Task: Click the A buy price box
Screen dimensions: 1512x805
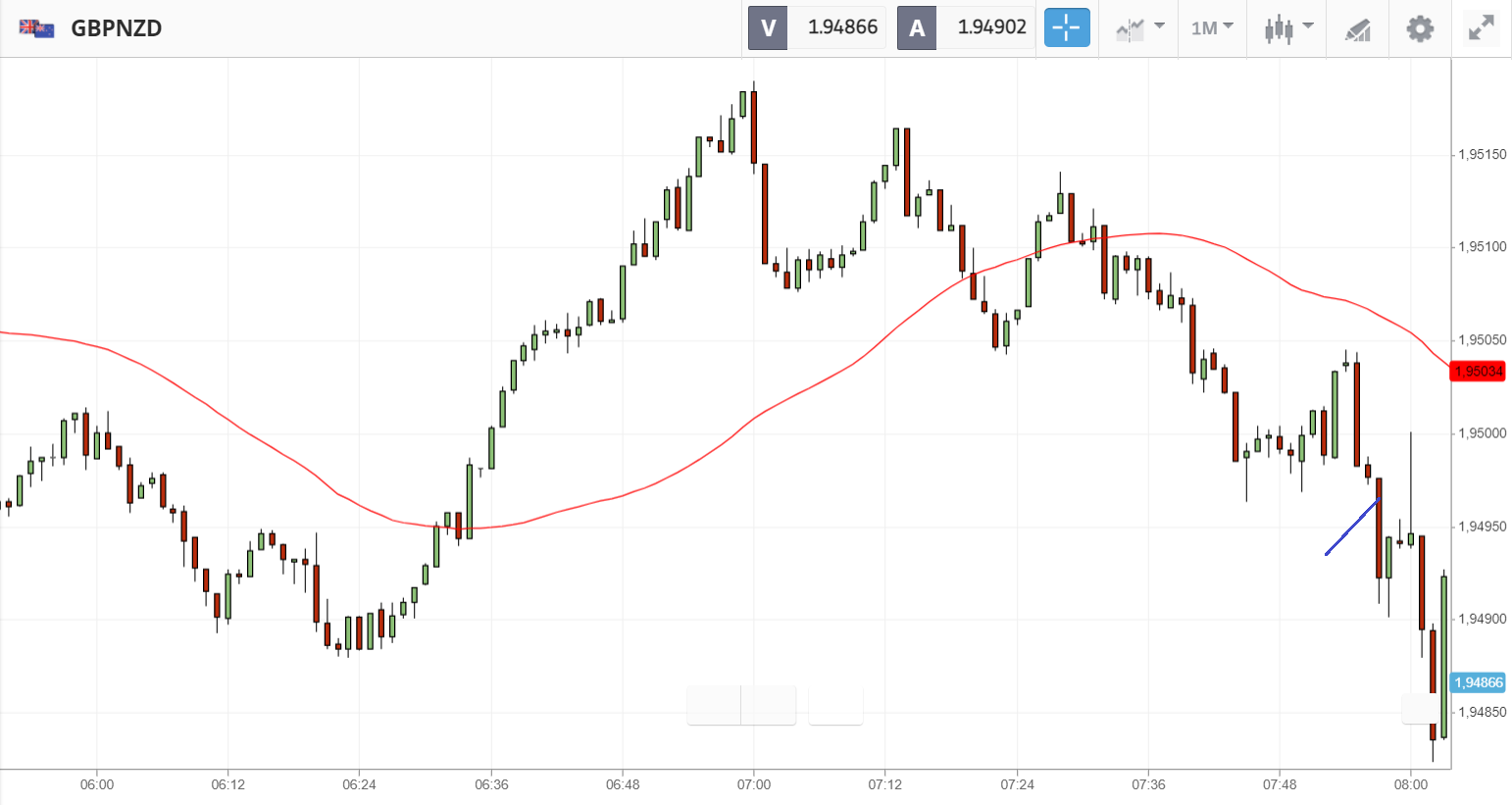Action: [x=967, y=27]
